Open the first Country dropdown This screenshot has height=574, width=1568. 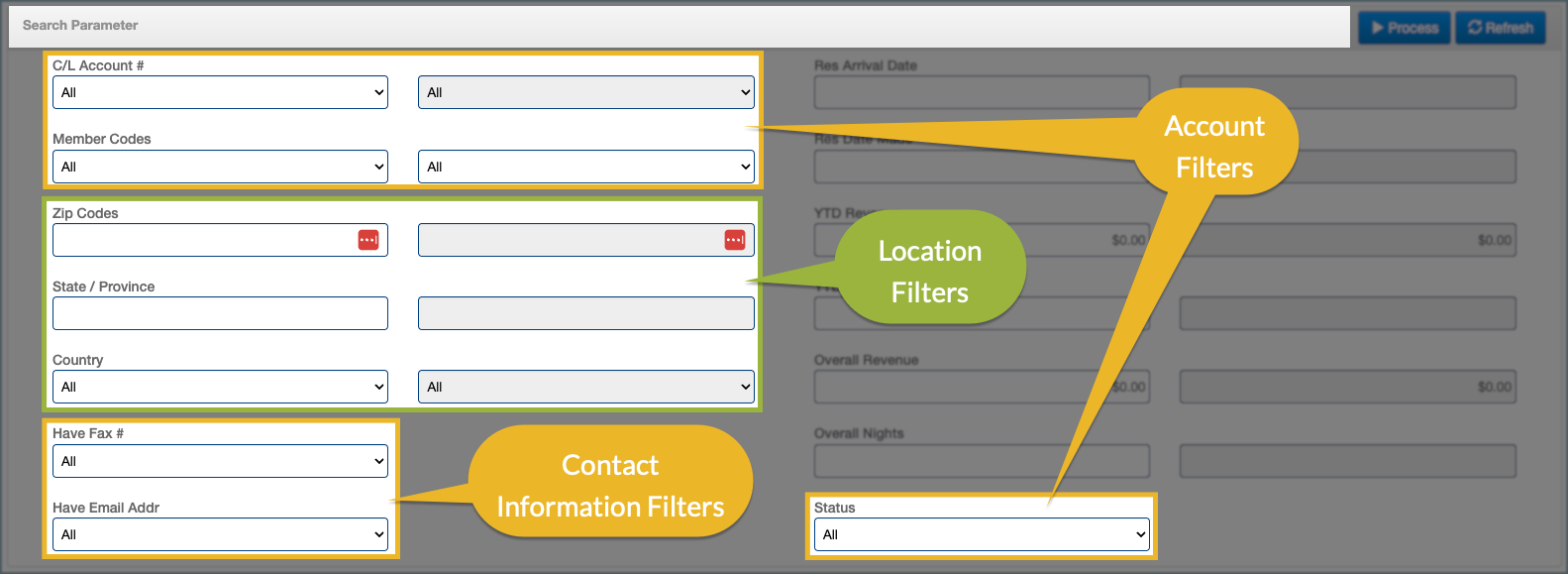pos(220,387)
